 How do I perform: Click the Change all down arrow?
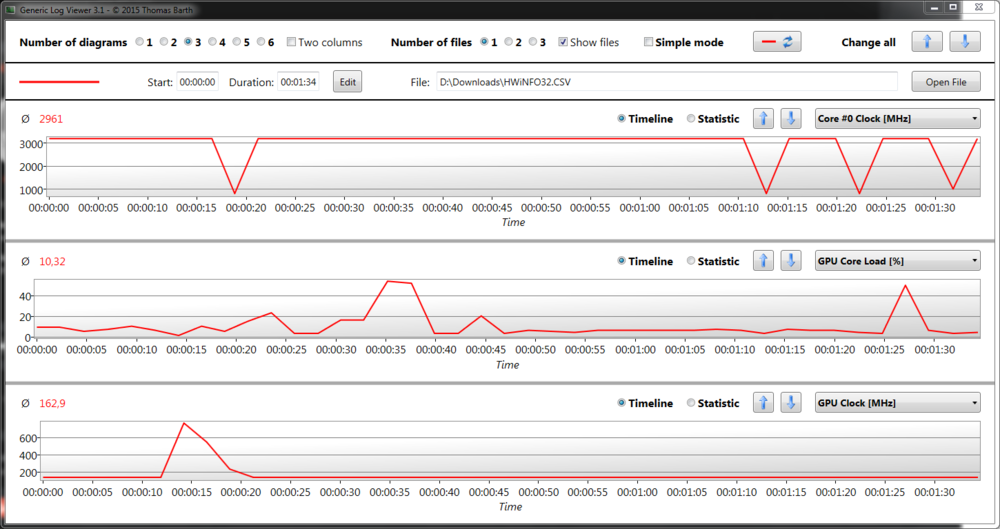964,42
